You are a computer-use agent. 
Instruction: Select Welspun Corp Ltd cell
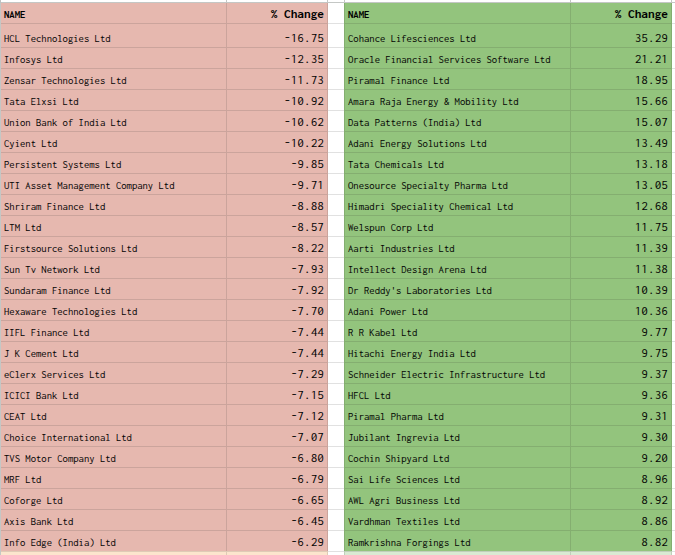coord(458,227)
